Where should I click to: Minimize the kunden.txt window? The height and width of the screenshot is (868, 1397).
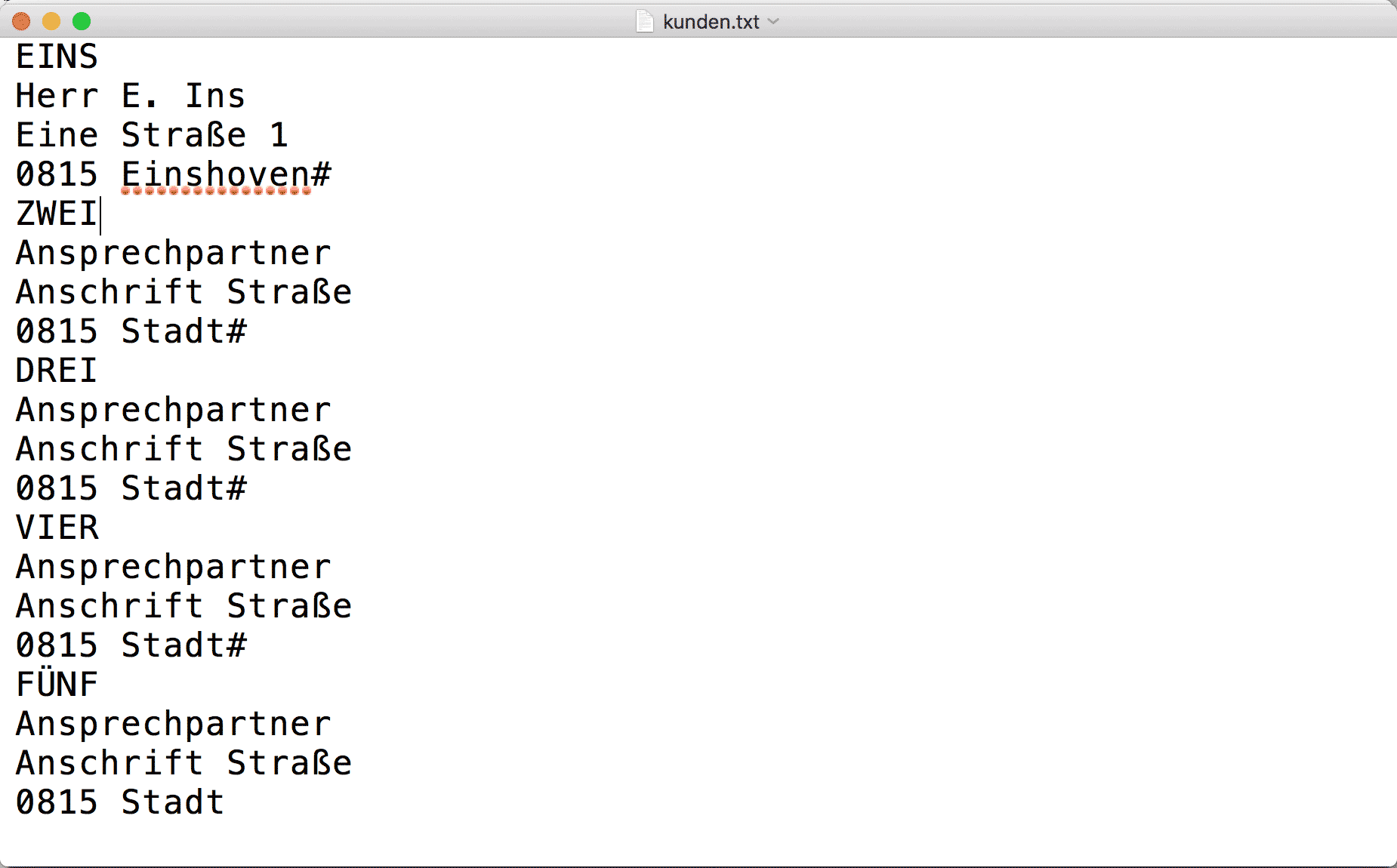pos(51,21)
